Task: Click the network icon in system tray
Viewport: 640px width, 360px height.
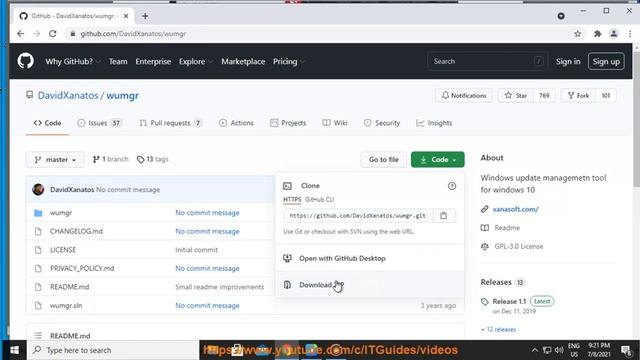Action: [547, 350]
